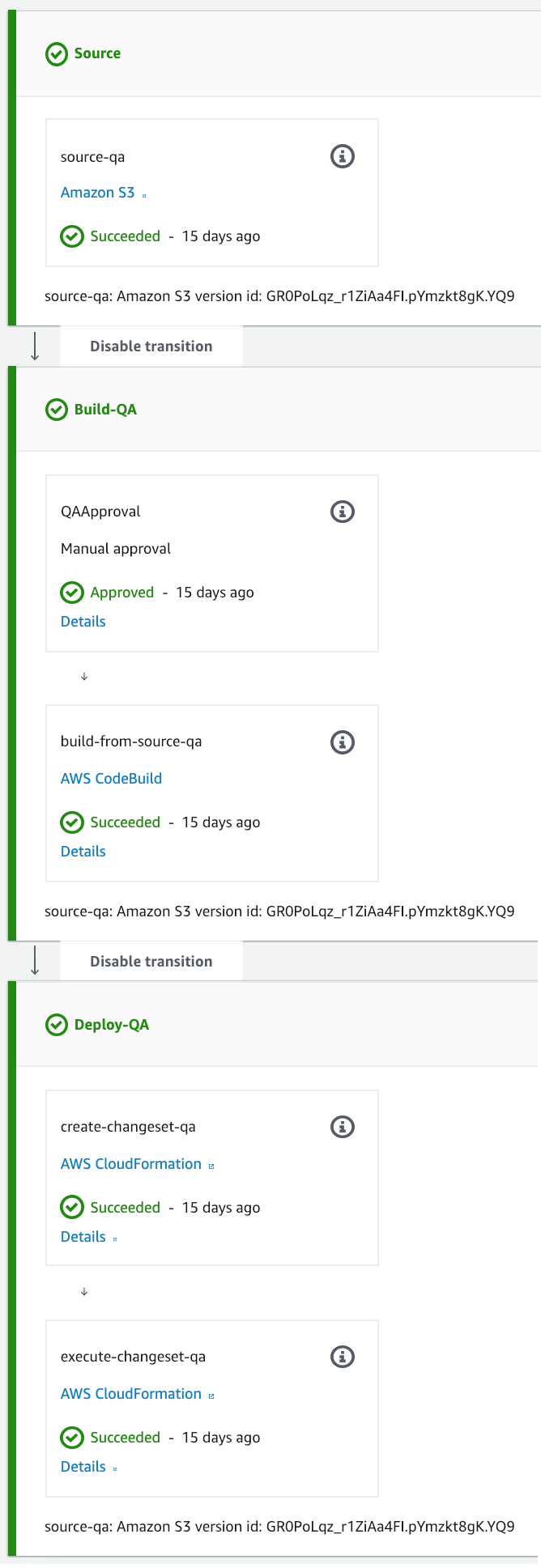The image size is (541, 1568).
Task: Open info popover for source-qa action
Action: click(342, 156)
